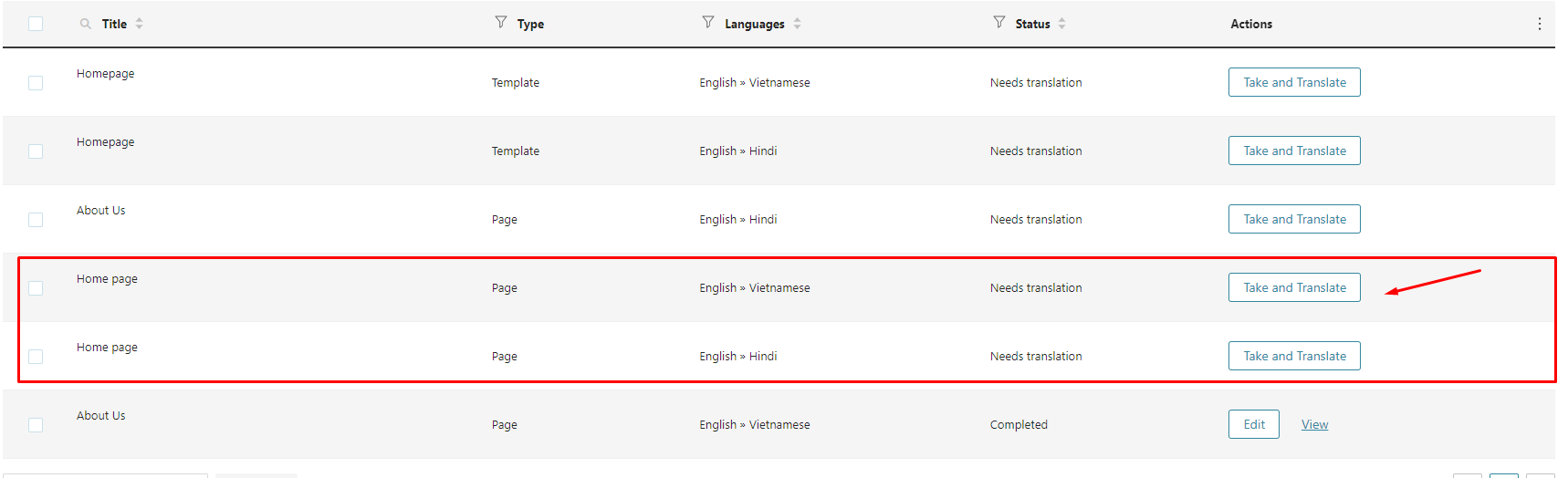Take and Translate Home page into Vietnamese
Viewport: 1568px width, 478px height.
pos(1294,287)
